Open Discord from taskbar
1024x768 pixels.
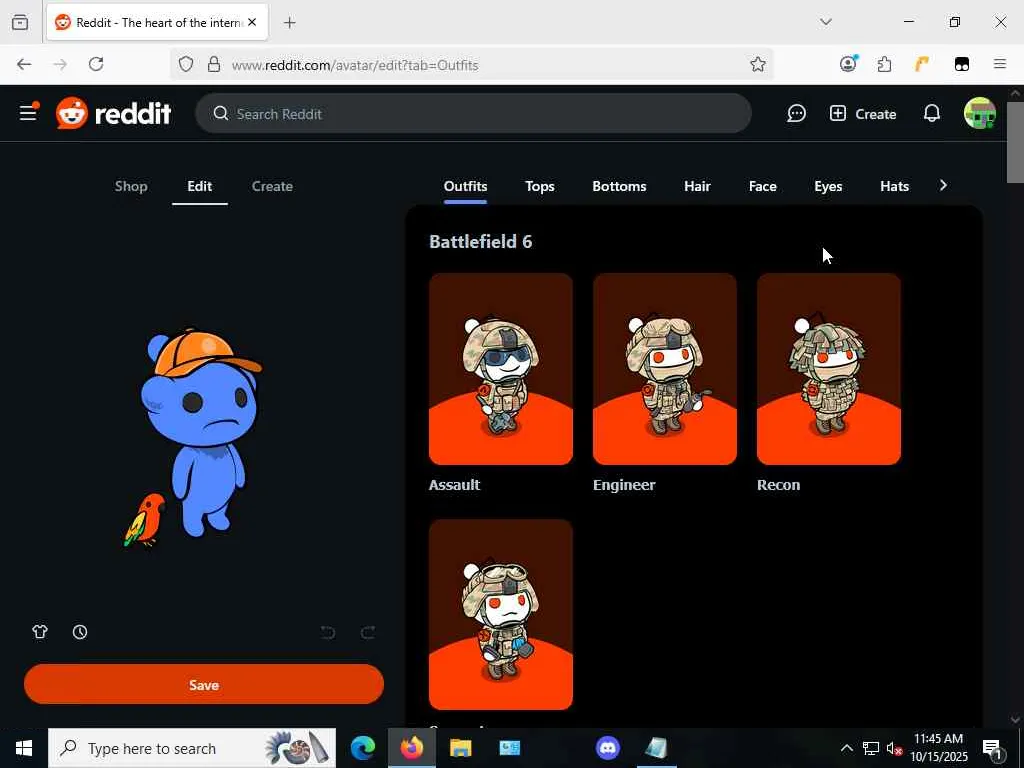[x=608, y=748]
